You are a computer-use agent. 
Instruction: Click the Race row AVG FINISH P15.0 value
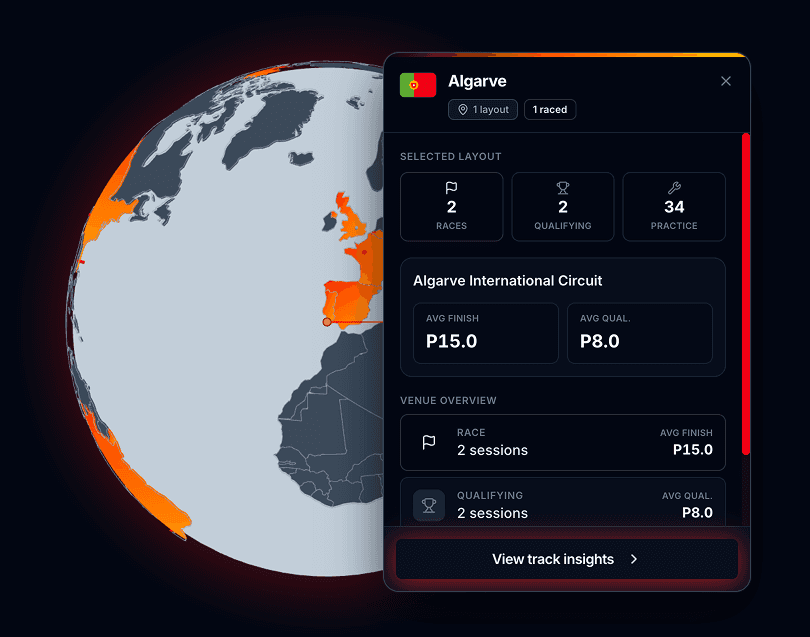[693, 449]
